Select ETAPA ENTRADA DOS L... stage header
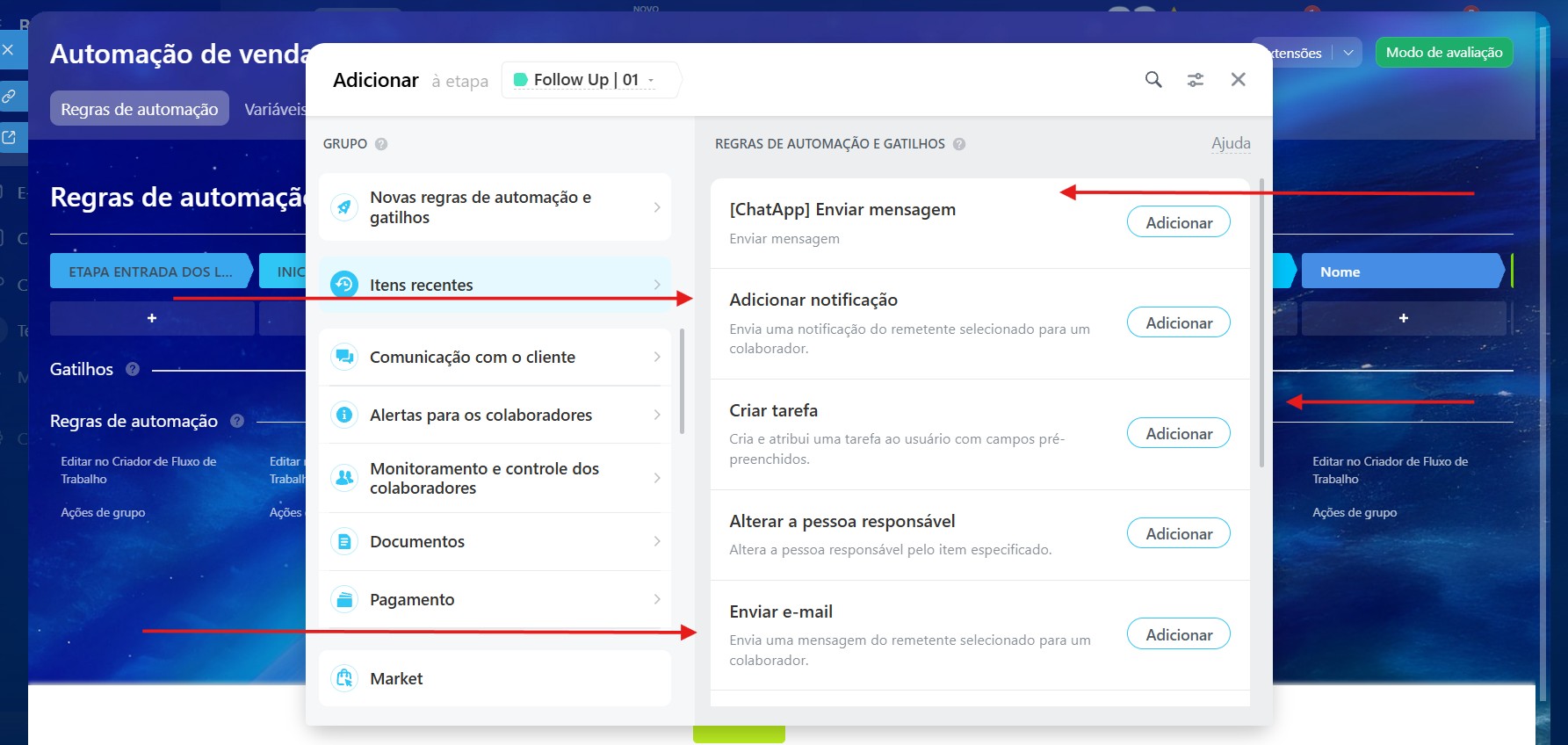 pos(151,271)
